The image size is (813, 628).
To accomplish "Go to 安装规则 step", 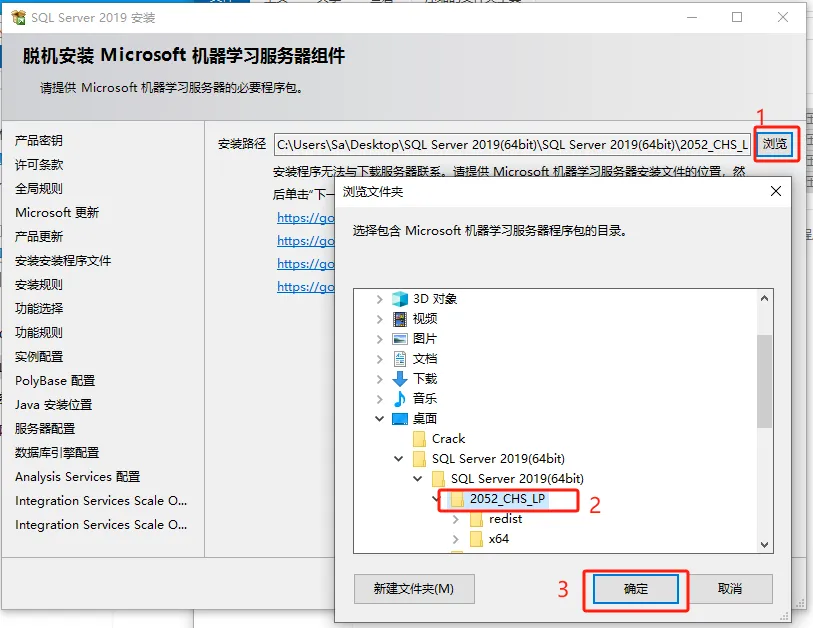I will click(x=39, y=285).
